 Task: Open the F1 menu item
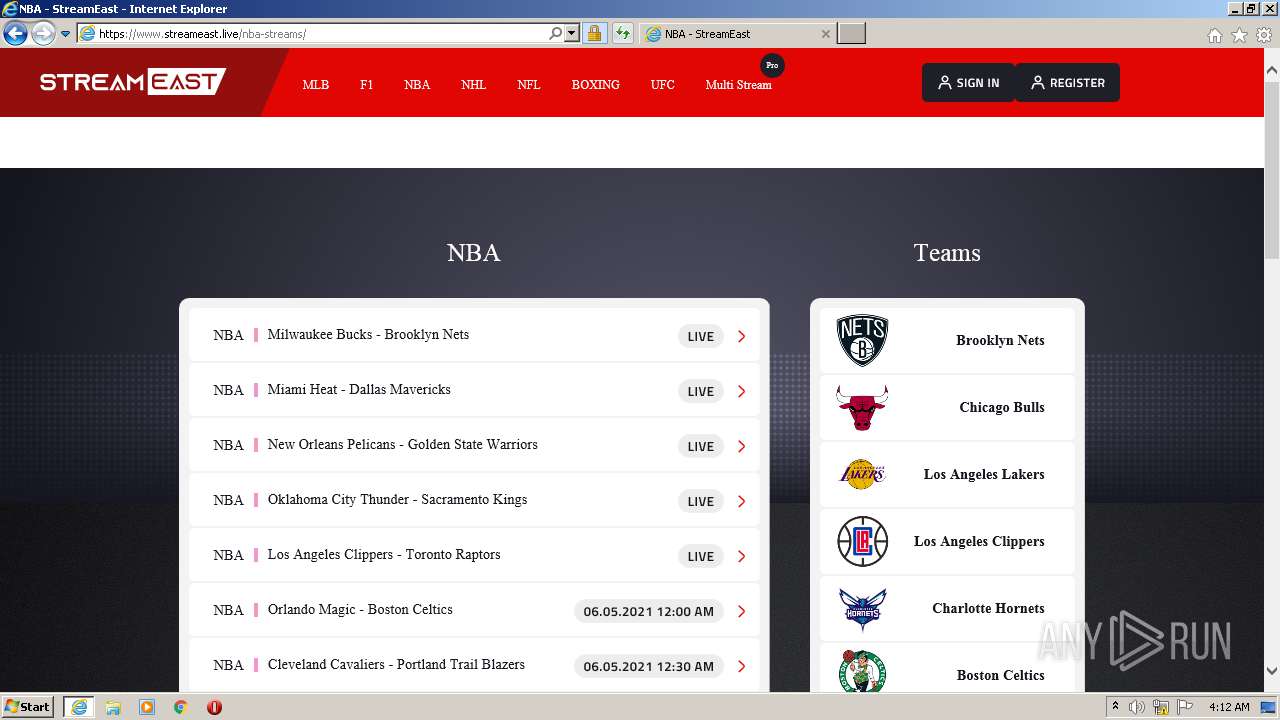pos(366,85)
